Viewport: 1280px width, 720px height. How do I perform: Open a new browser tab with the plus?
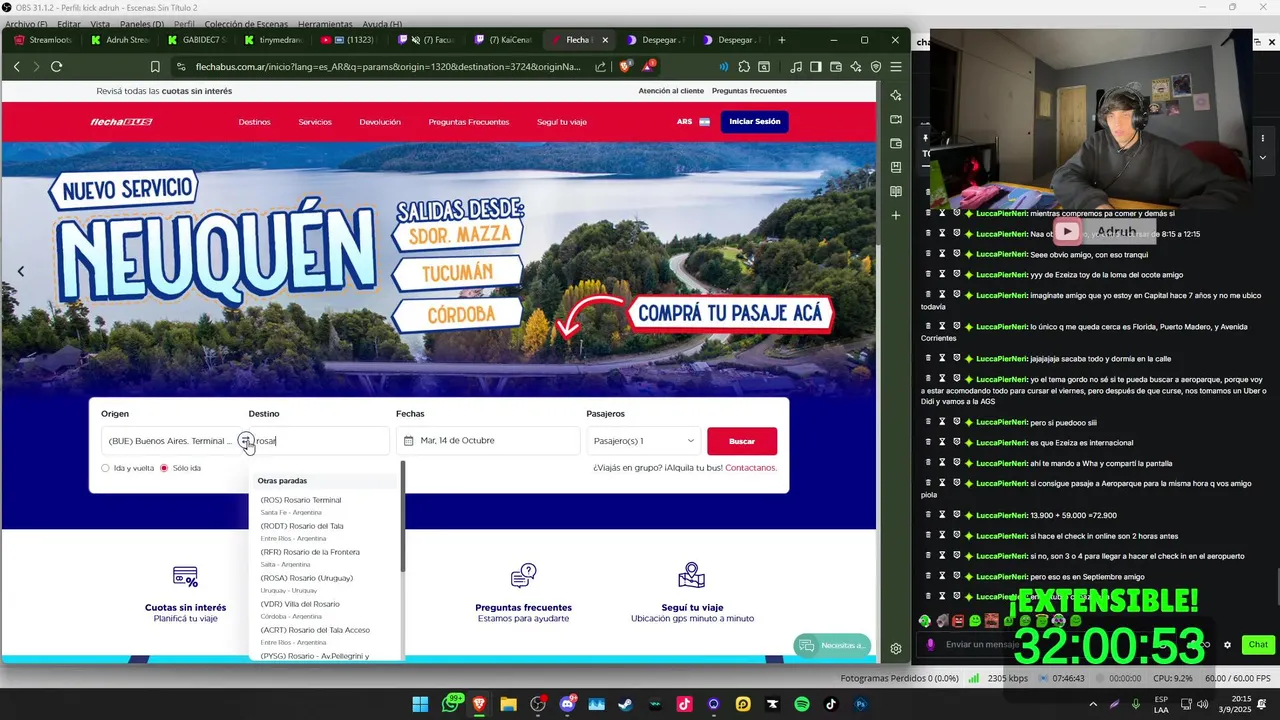tap(782, 40)
